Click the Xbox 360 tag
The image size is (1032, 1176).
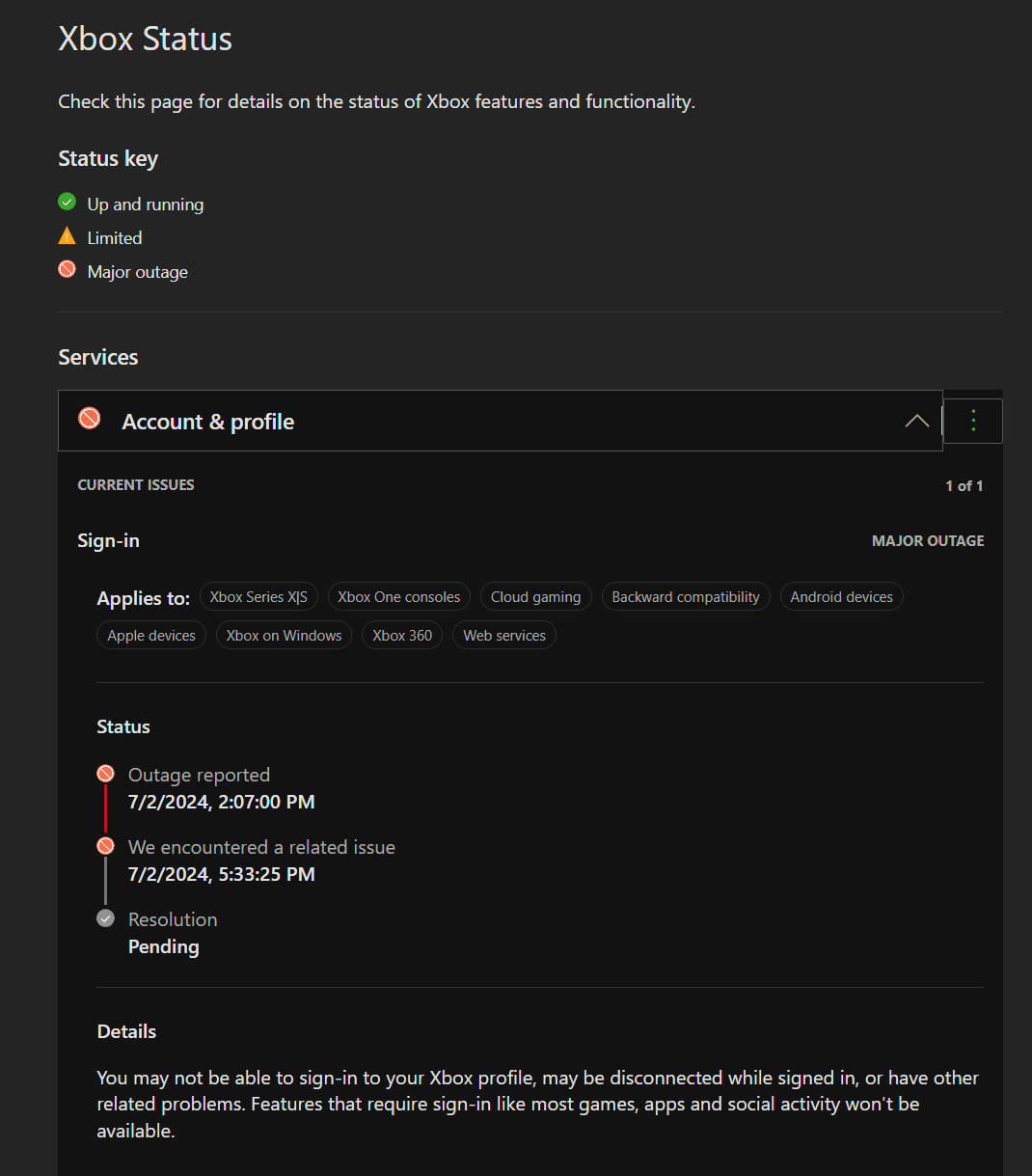click(x=402, y=636)
